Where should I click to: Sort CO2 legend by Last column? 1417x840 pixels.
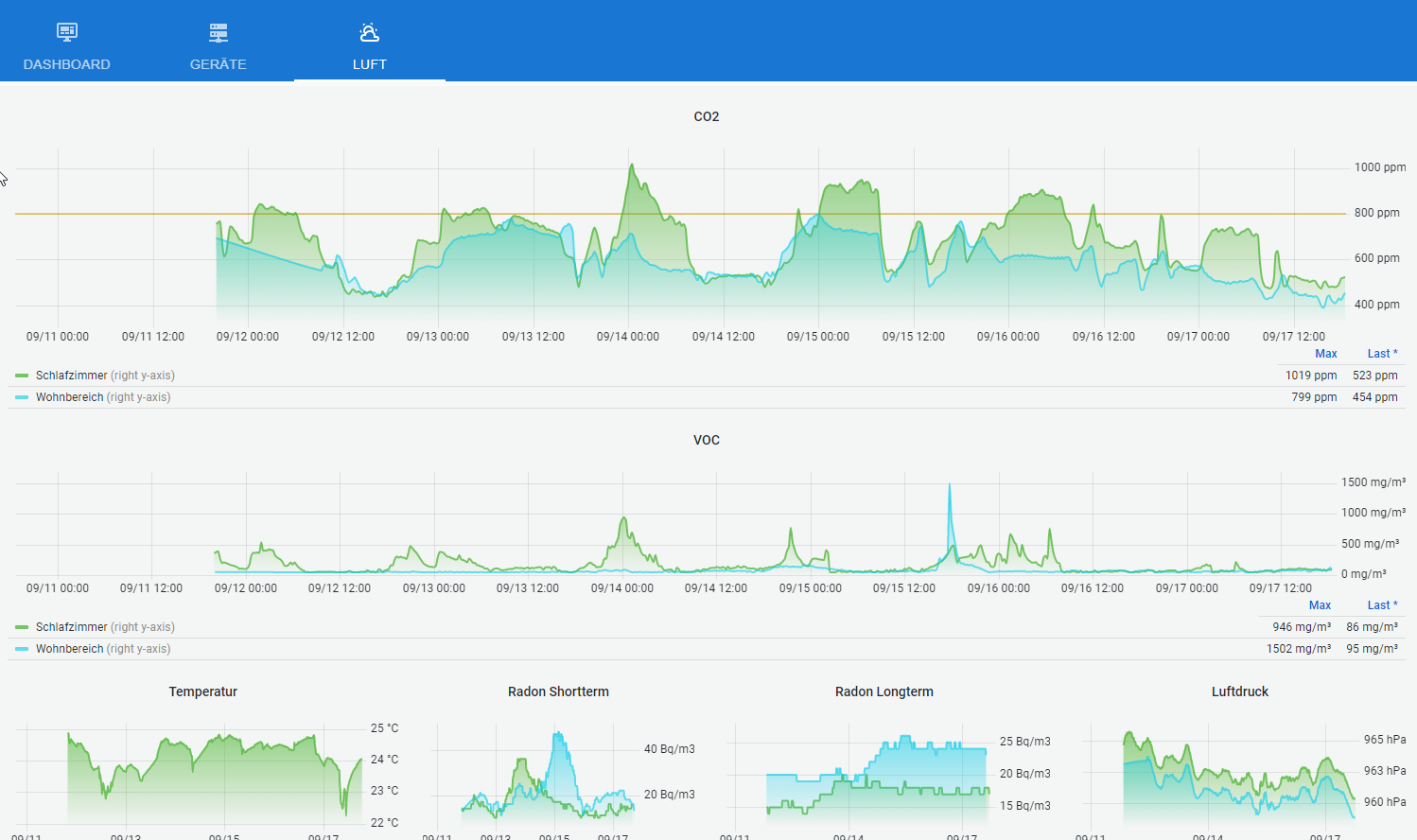coord(1382,354)
